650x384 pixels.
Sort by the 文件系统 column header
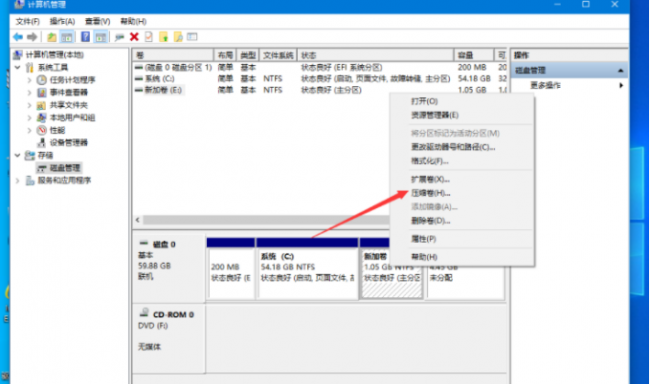coord(278,55)
